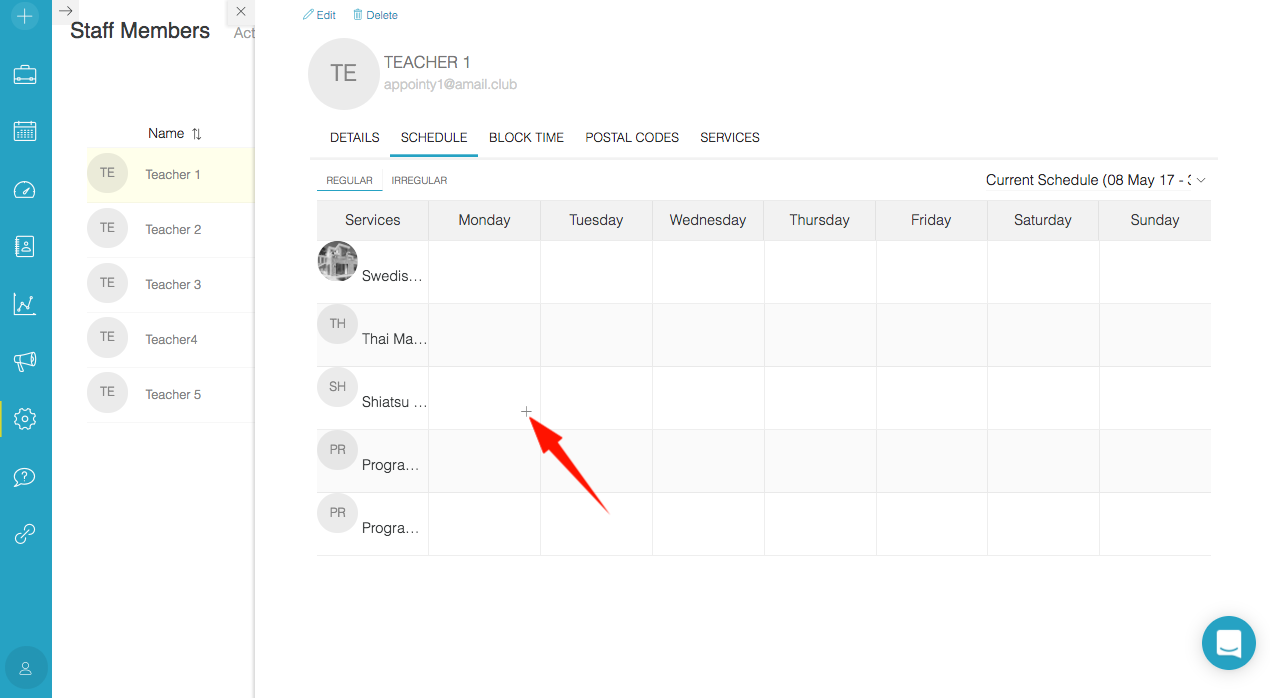Click the Shiatsu service name
Screen dimensions: 1270x698
click(394, 402)
